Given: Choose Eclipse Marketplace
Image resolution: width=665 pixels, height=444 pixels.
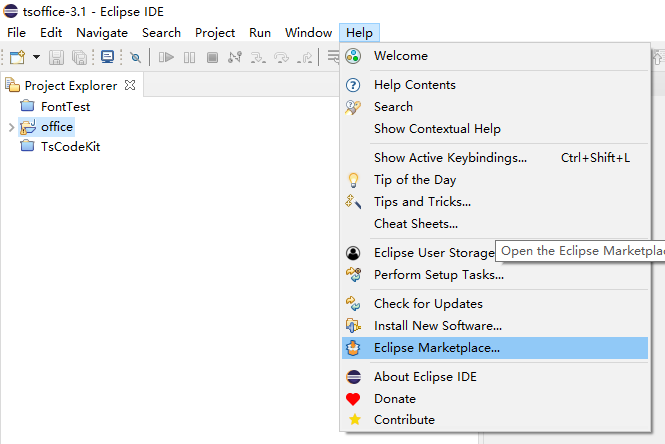Looking at the screenshot, I should coord(495,348).
